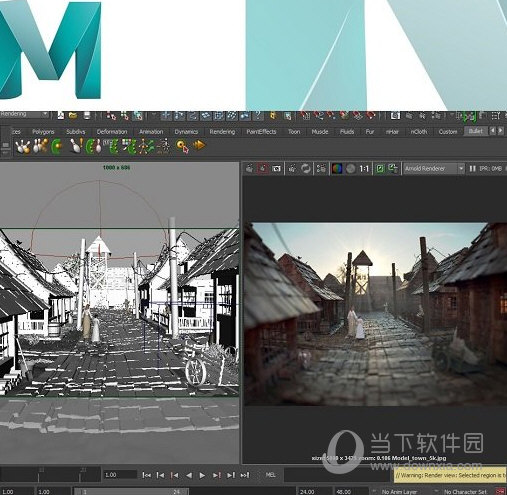Click the yellow lock icon in status line
This screenshot has height=495, width=507.
click(273, 115)
